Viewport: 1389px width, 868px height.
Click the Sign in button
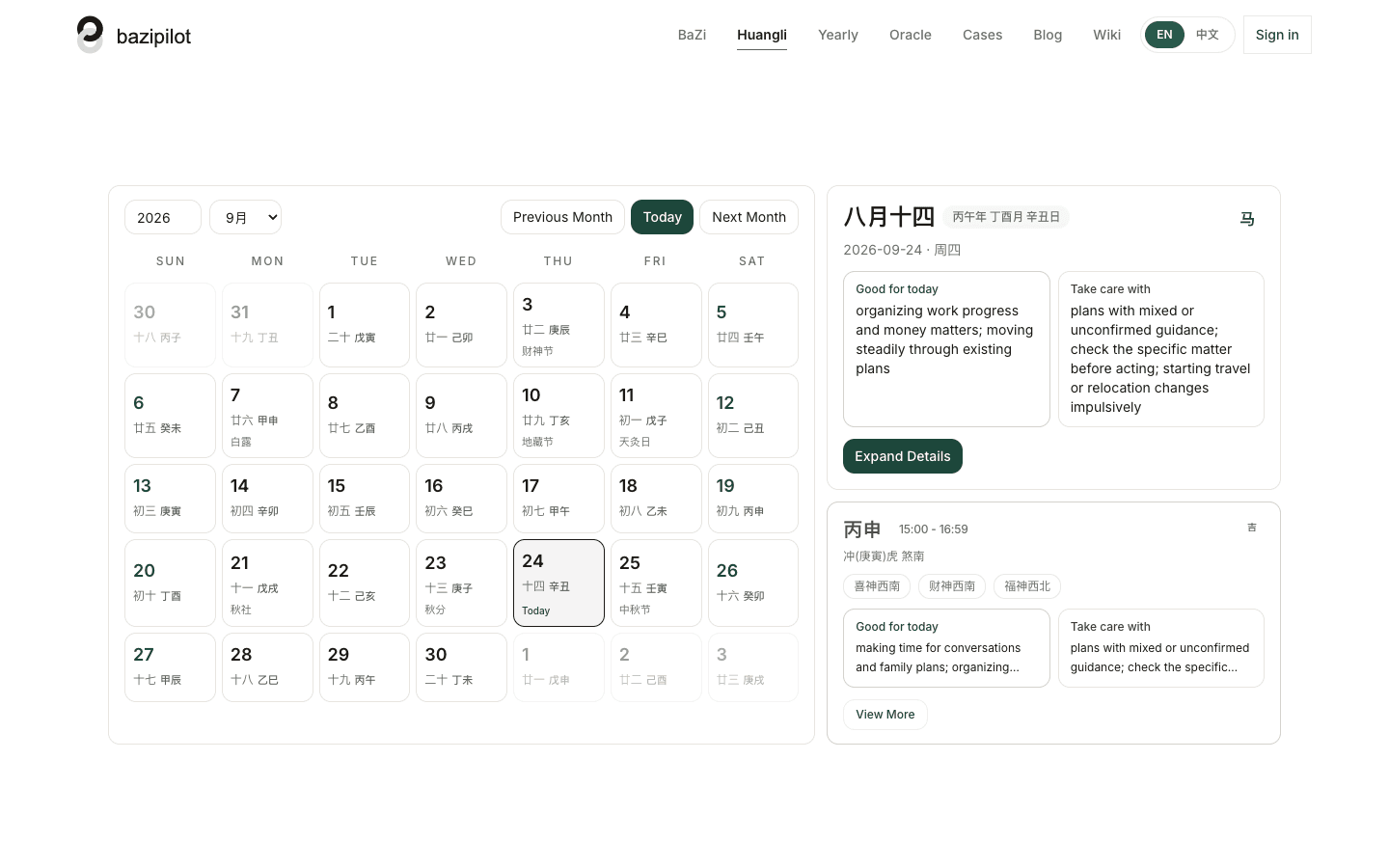tap(1277, 35)
